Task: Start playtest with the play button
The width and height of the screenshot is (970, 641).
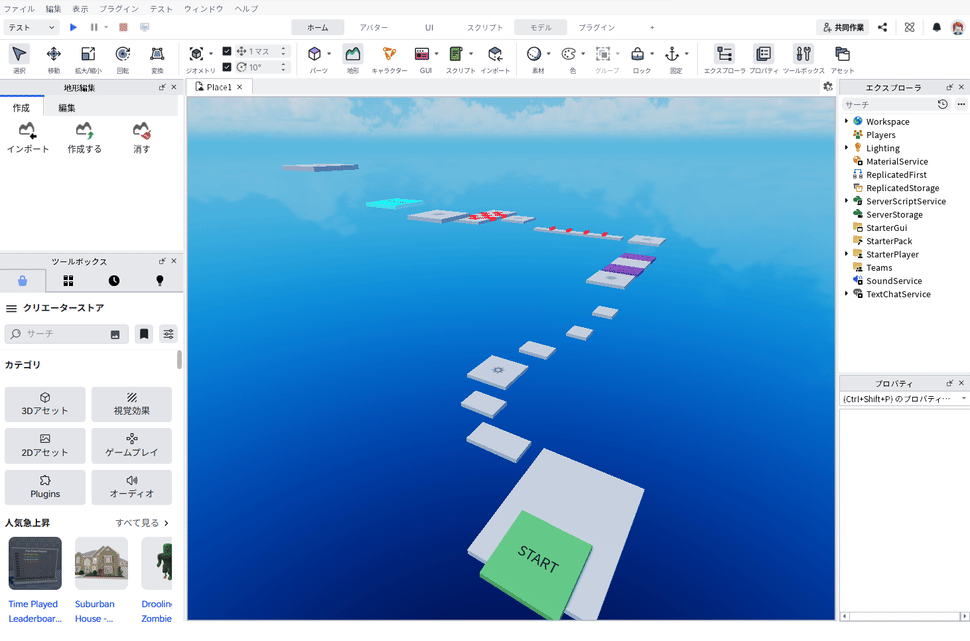Action: click(x=73, y=27)
